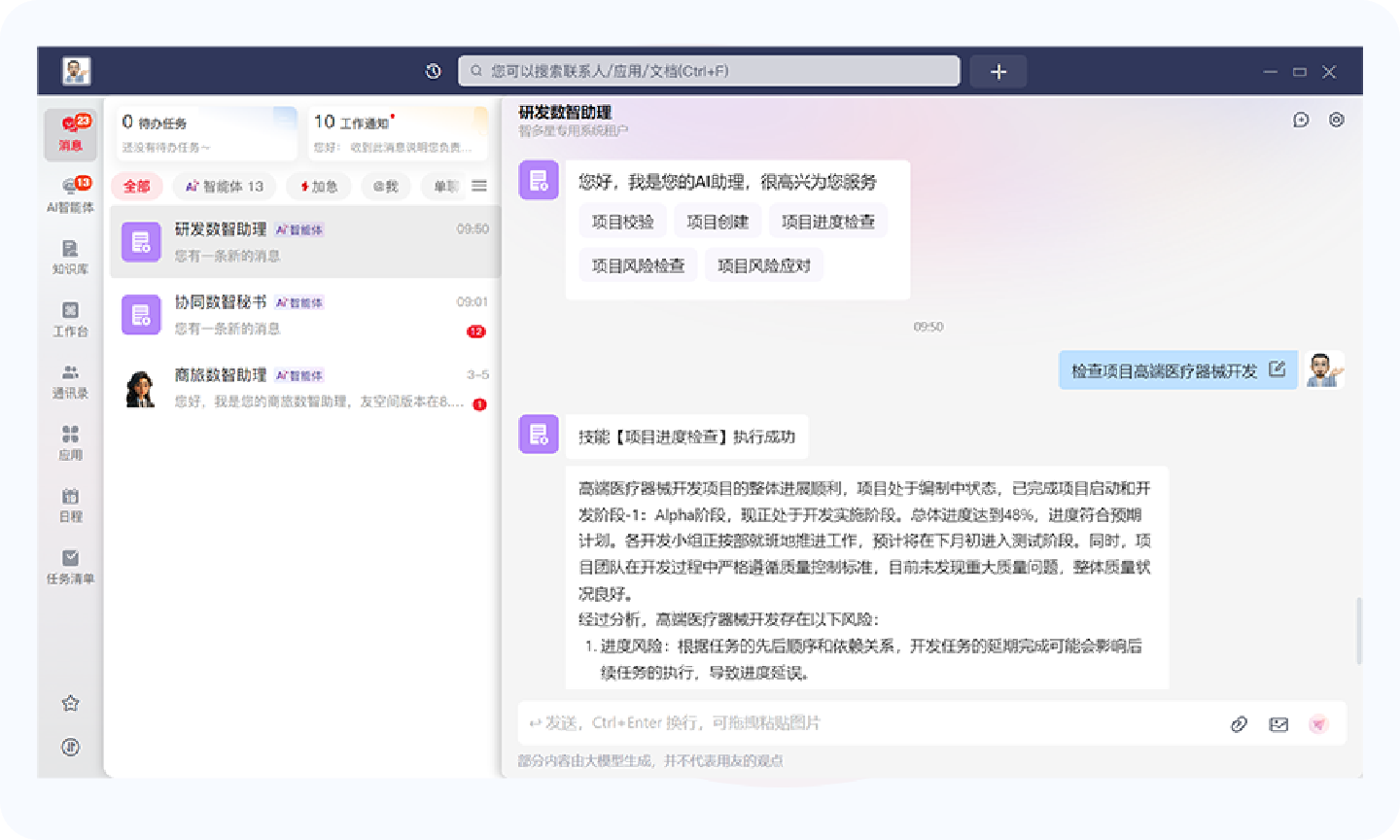The image size is (1400, 840).
Task: Click the image upload icon in input bar
Action: tap(1278, 724)
